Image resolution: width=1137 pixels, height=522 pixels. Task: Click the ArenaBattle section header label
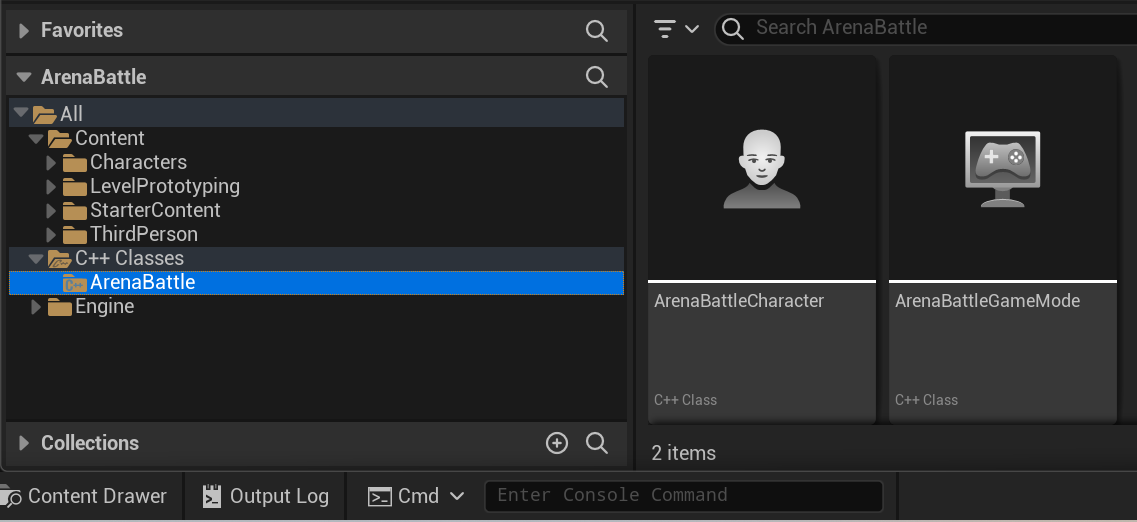pyautogui.click(x=94, y=77)
